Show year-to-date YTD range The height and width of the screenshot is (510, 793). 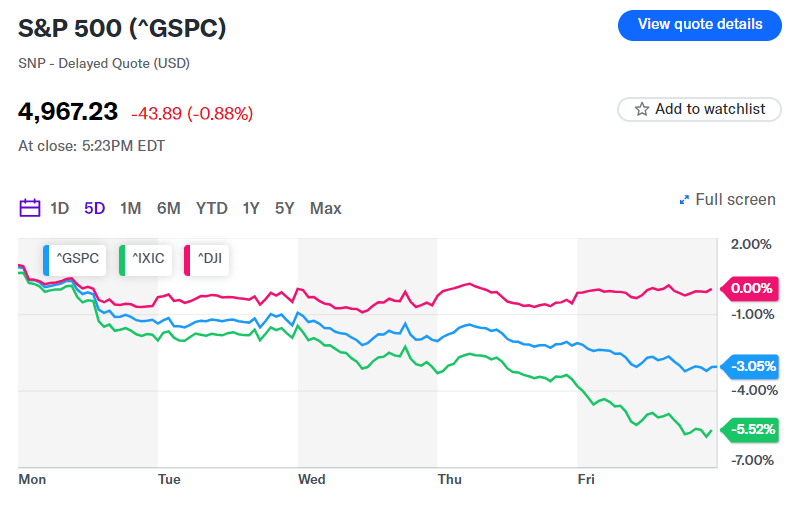211,208
